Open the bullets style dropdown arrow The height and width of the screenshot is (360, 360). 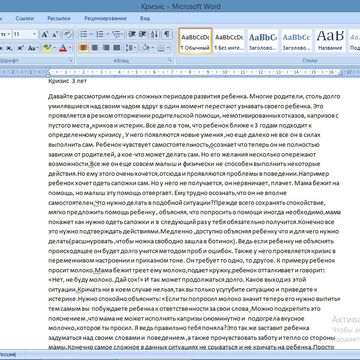[91, 34]
